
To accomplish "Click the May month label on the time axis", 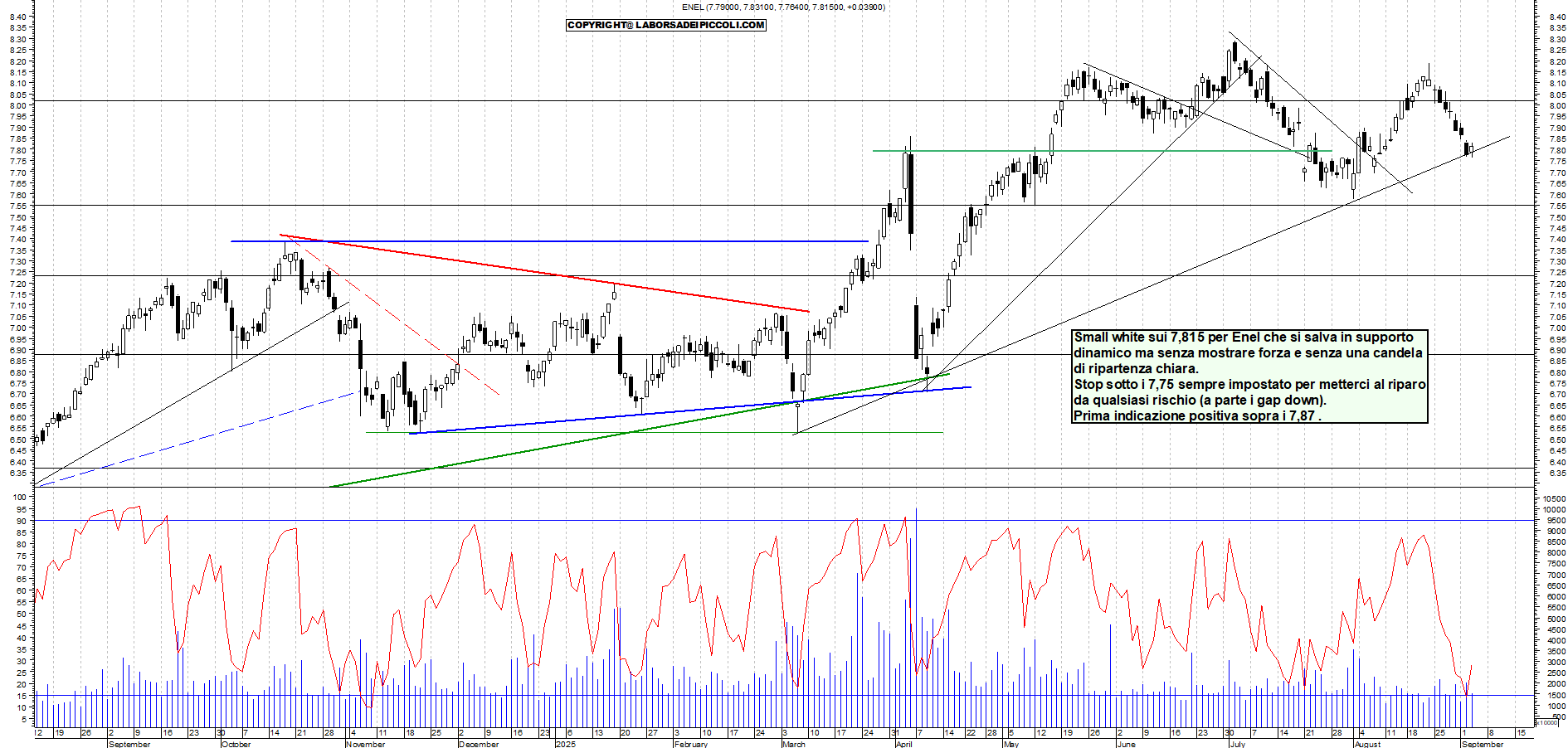I will click(1011, 744).
